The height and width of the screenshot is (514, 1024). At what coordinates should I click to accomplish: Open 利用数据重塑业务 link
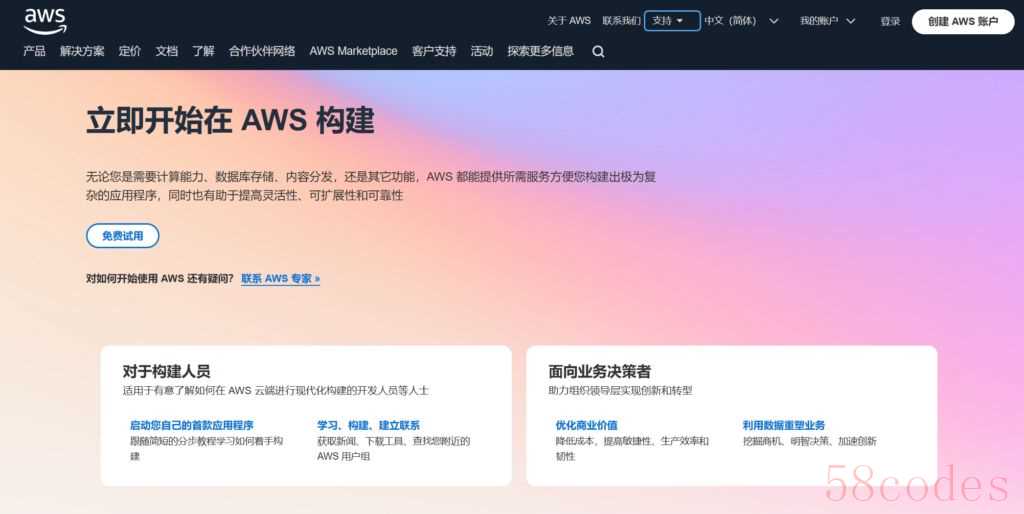(784, 425)
